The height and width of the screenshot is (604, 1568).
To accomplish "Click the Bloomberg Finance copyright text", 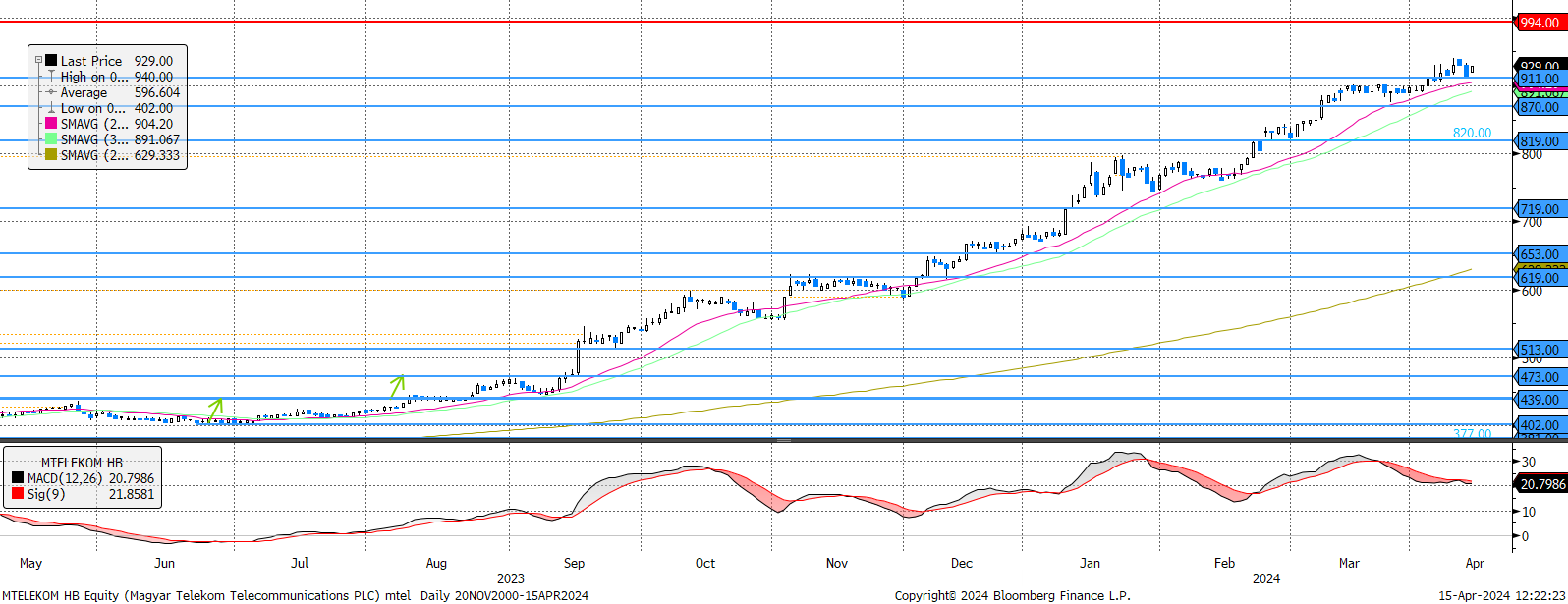I will (x=1013, y=595).
